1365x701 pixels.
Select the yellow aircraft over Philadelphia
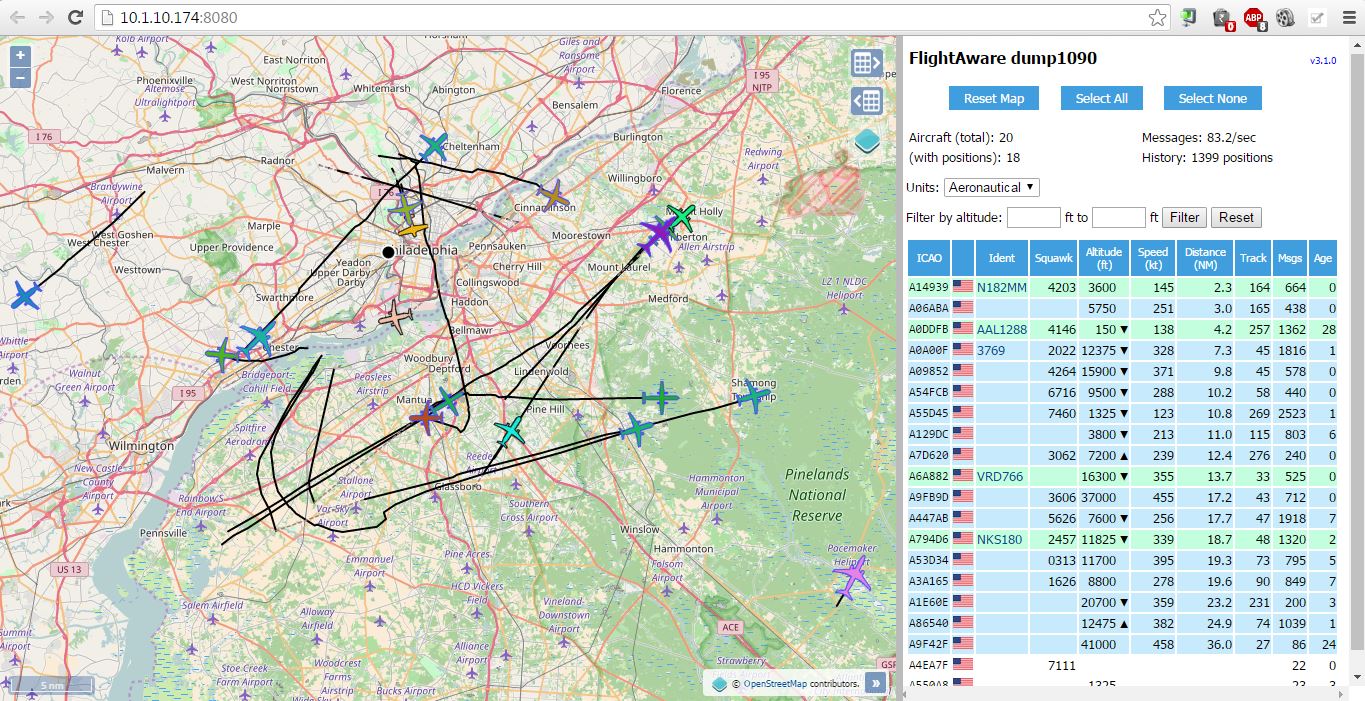click(x=412, y=231)
